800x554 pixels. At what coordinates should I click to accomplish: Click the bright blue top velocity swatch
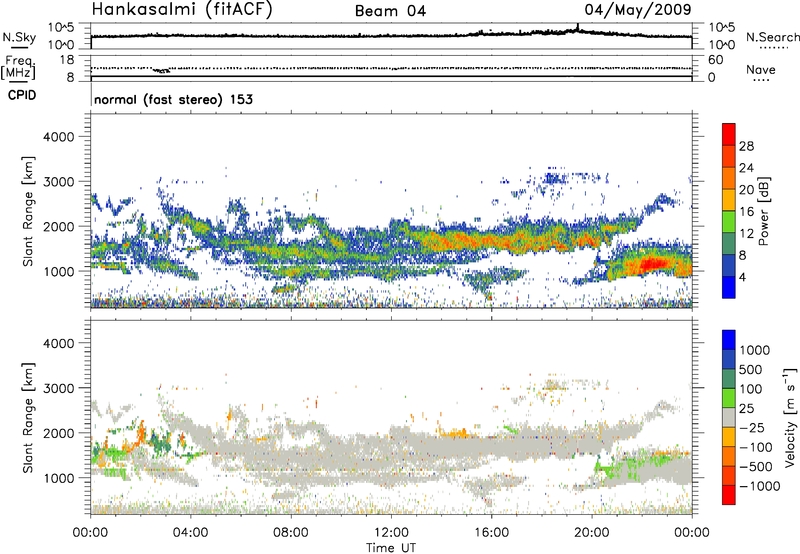[729, 340]
